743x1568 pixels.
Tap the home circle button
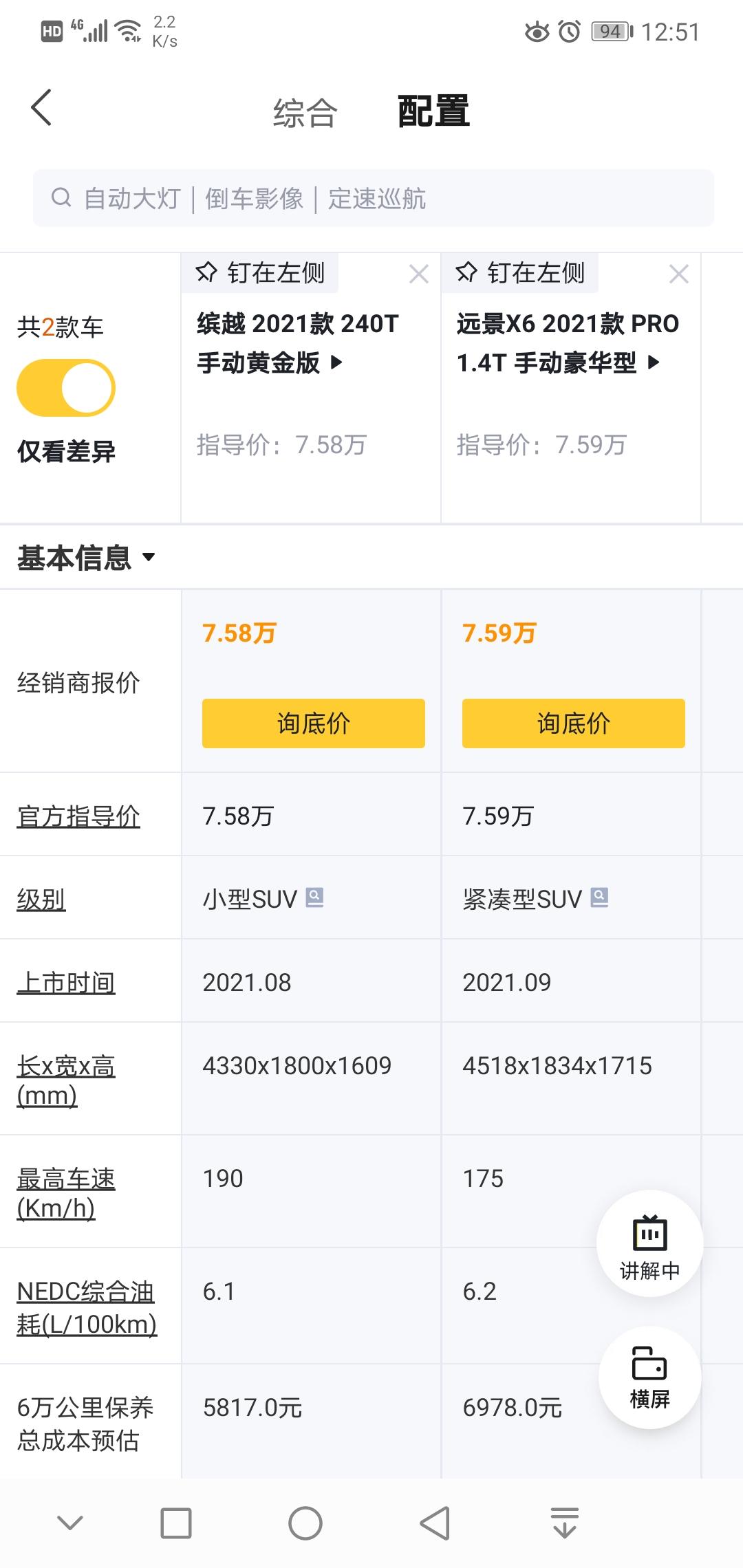(x=305, y=1523)
